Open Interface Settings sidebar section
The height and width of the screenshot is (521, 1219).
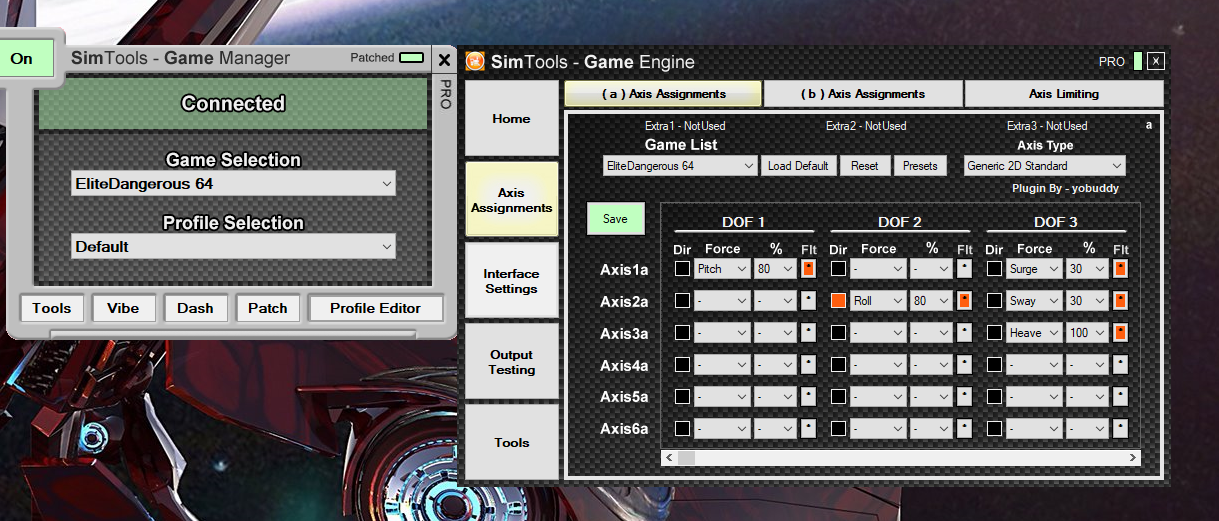coord(511,280)
